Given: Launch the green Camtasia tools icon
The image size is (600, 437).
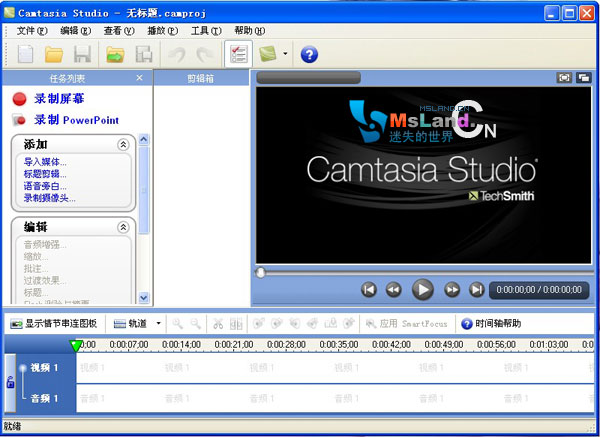Looking at the screenshot, I should [267, 54].
